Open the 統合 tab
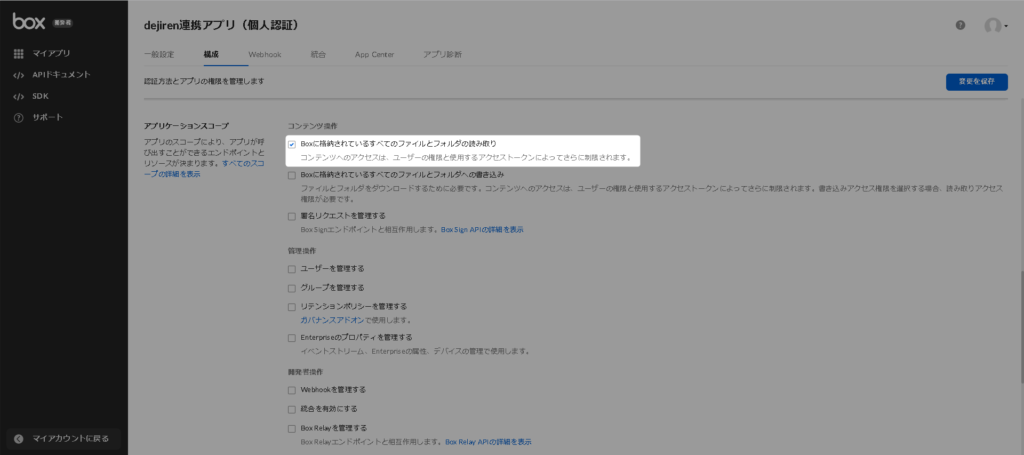This screenshot has height=455, width=1024. pyautogui.click(x=318, y=55)
